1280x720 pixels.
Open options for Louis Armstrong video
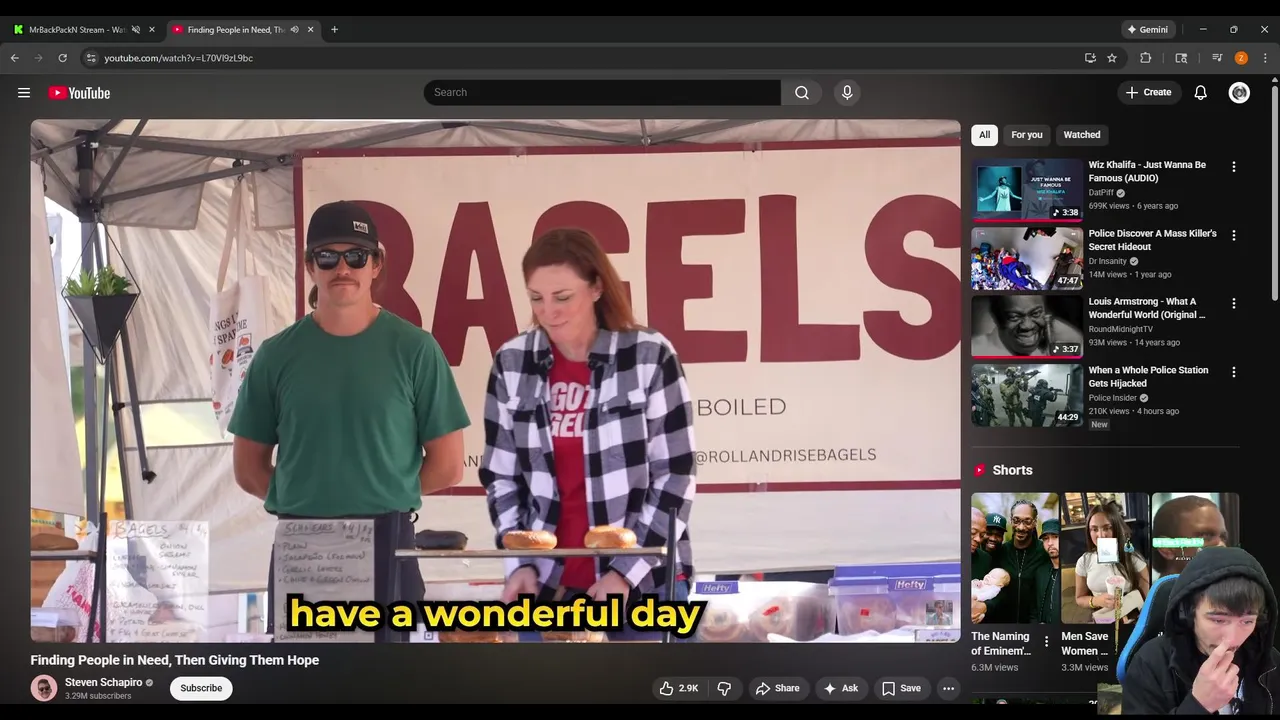(1233, 303)
